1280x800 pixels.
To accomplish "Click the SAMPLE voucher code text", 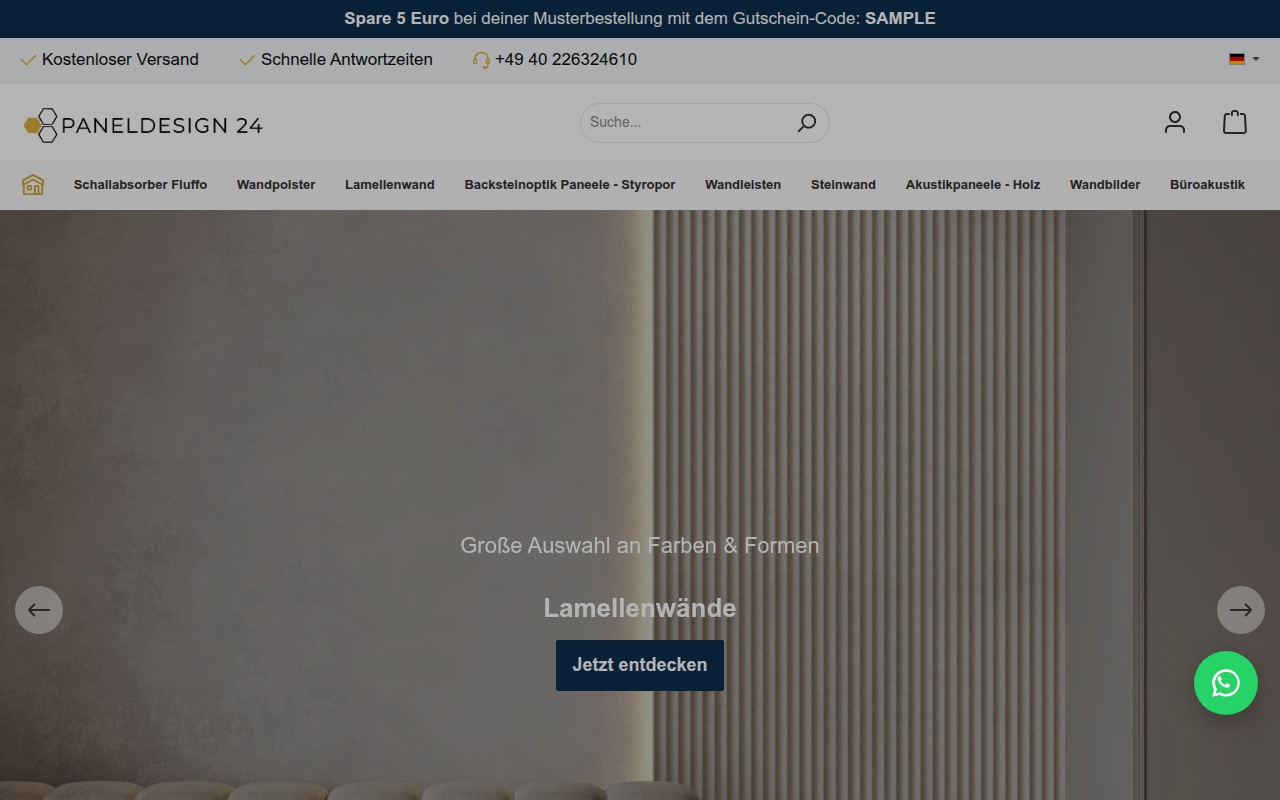I will pyautogui.click(x=900, y=18).
